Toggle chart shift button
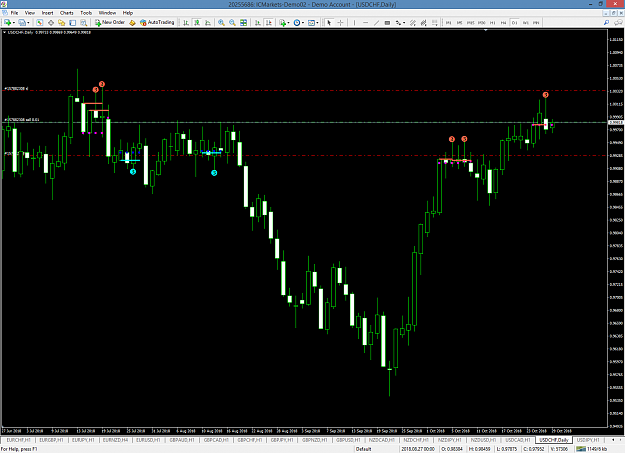 (269, 23)
